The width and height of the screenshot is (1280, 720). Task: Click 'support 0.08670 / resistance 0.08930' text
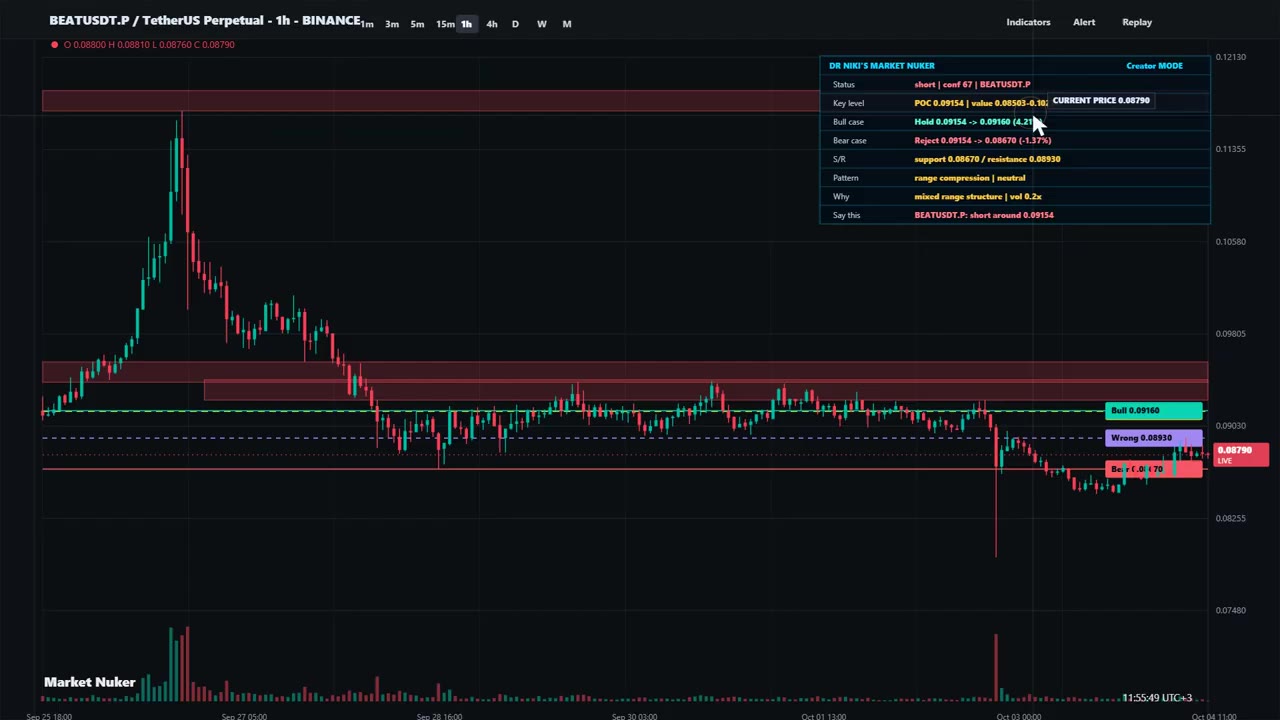coord(987,159)
